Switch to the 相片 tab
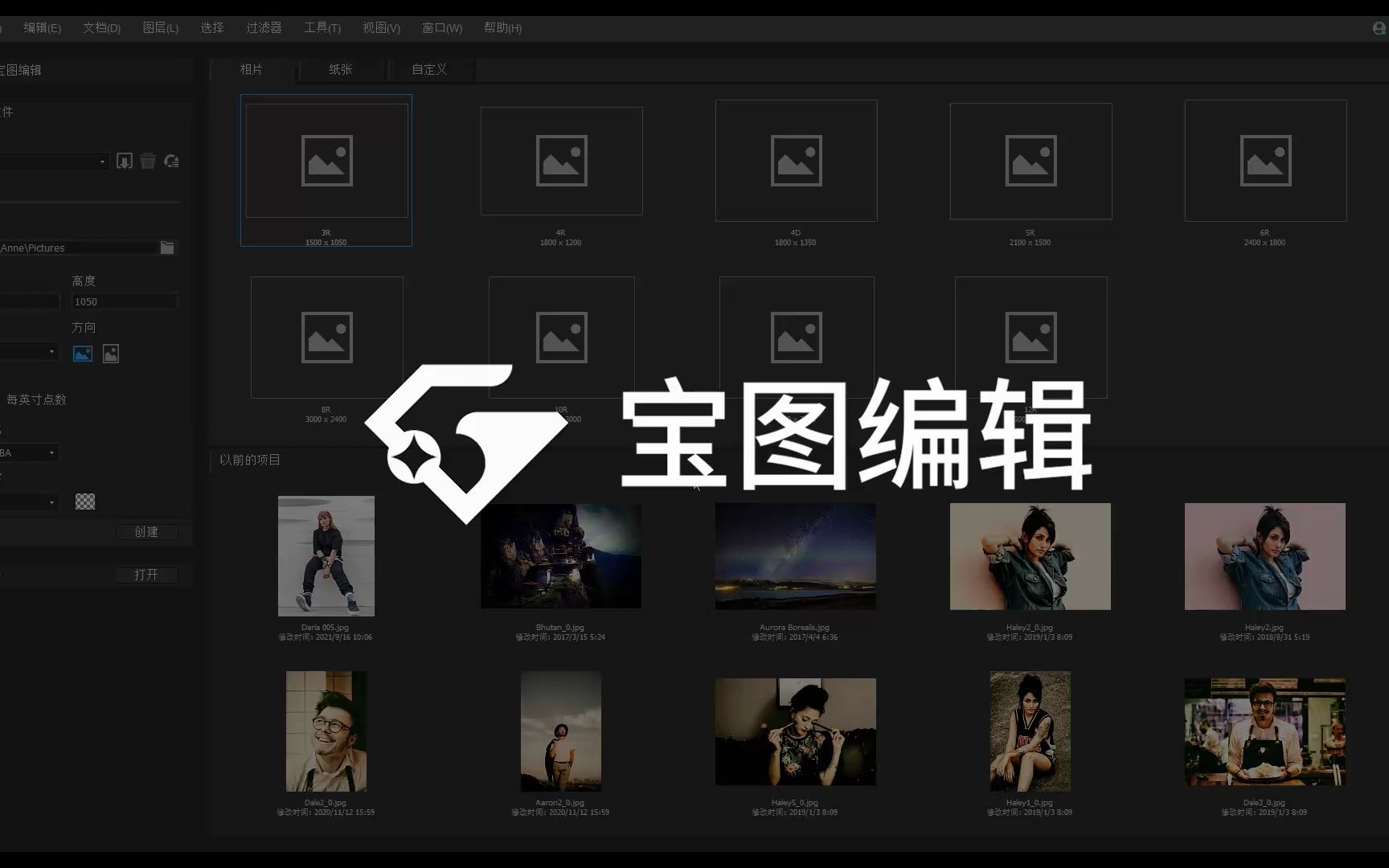Screen dimensions: 1389x868 (252, 70)
